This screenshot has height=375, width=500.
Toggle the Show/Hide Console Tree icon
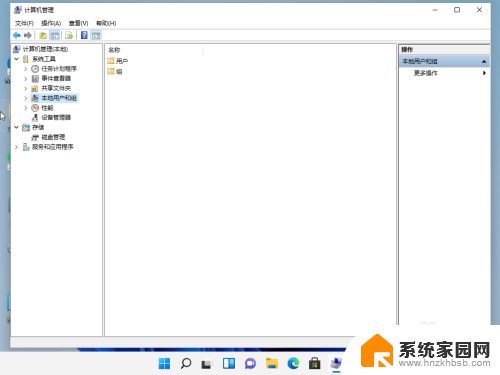coord(54,35)
